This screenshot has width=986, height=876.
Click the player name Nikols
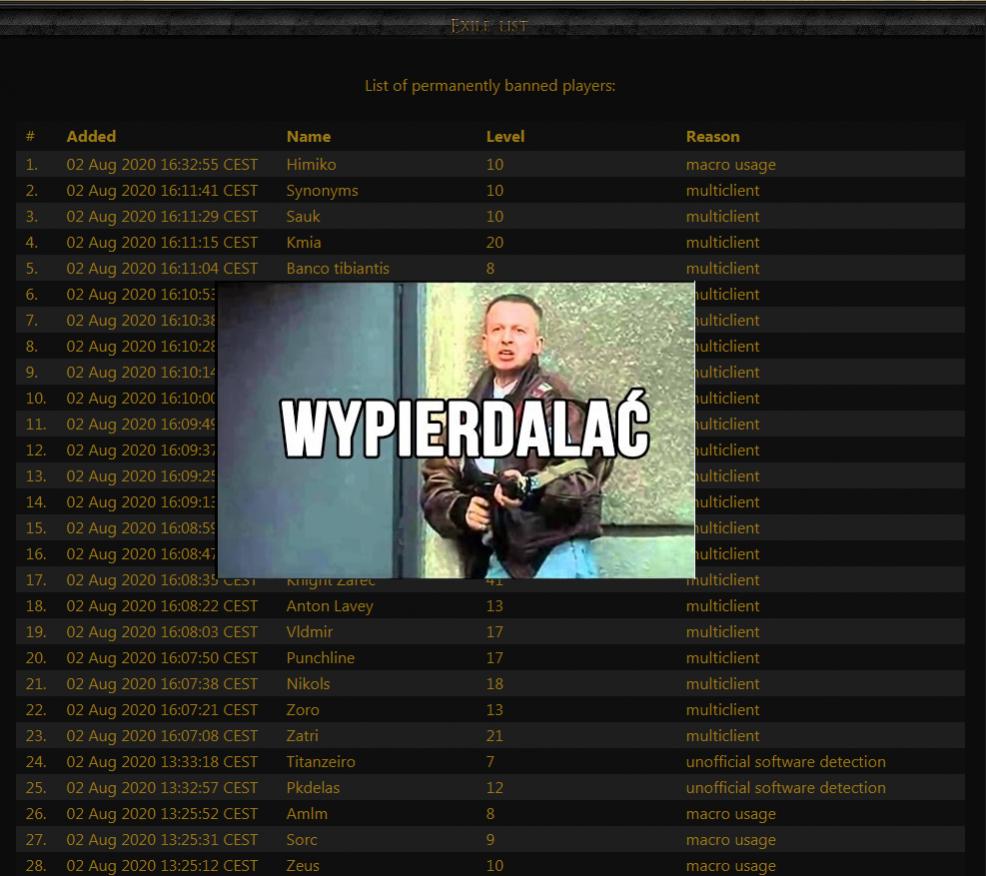pos(308,684)
